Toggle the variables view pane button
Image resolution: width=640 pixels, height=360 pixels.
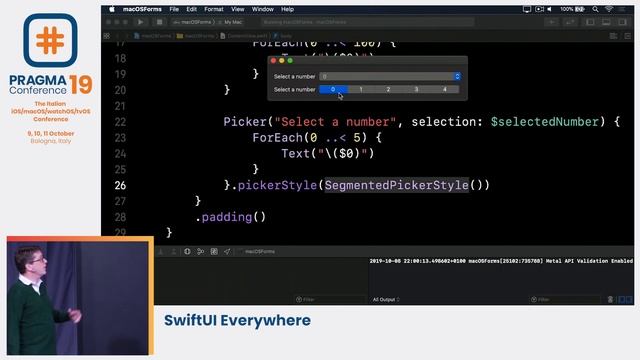click(622, 299)
